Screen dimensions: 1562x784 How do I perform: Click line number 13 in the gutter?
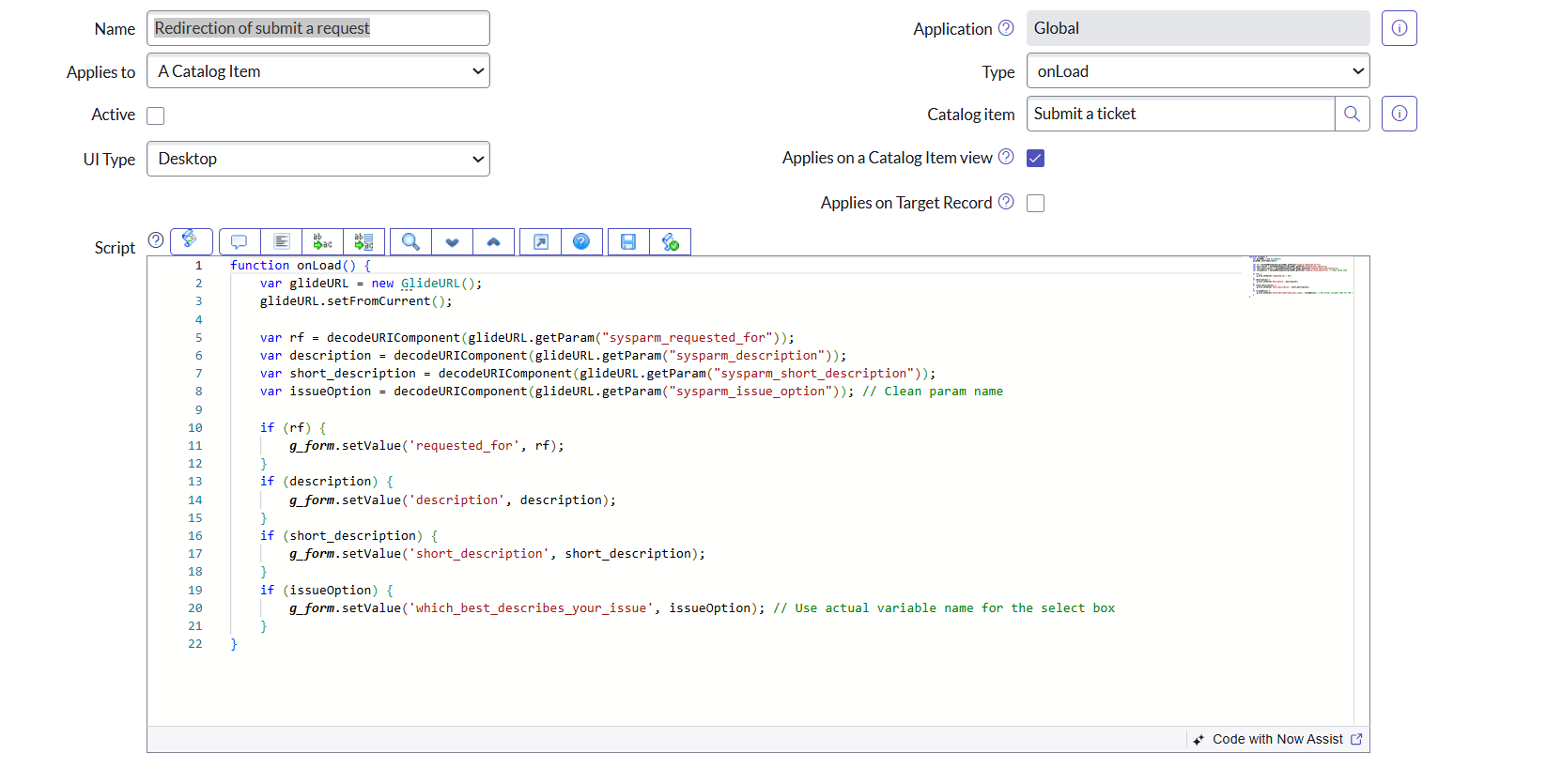[x=195, y=482]
